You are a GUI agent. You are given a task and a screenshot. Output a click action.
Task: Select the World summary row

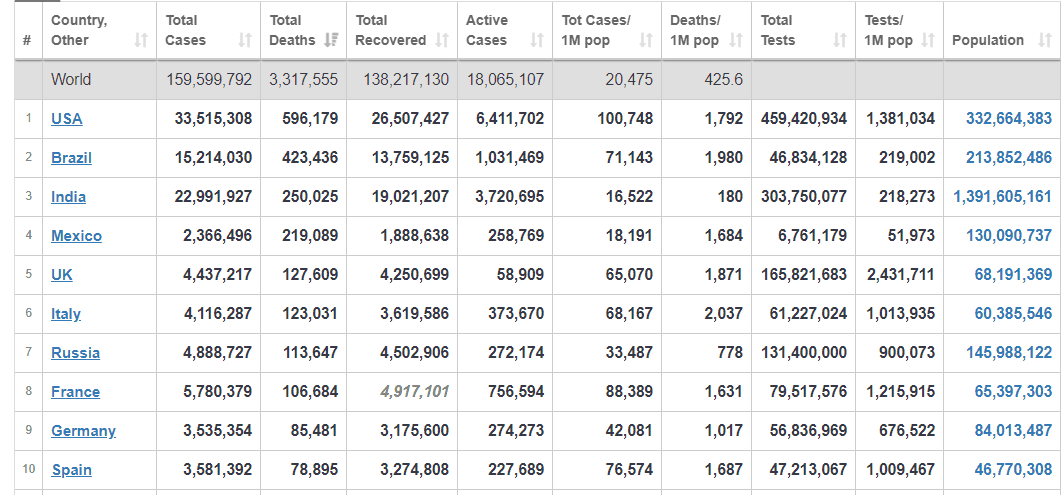pyautogui.click(x=71, y=80)
